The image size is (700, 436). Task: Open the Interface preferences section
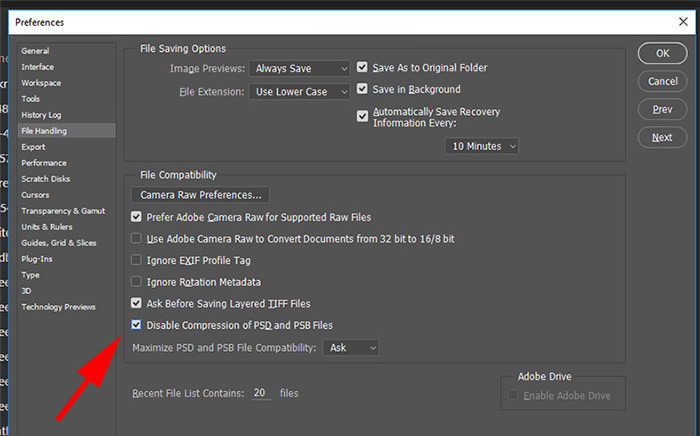pyautogui.click(x=38, y=67)
